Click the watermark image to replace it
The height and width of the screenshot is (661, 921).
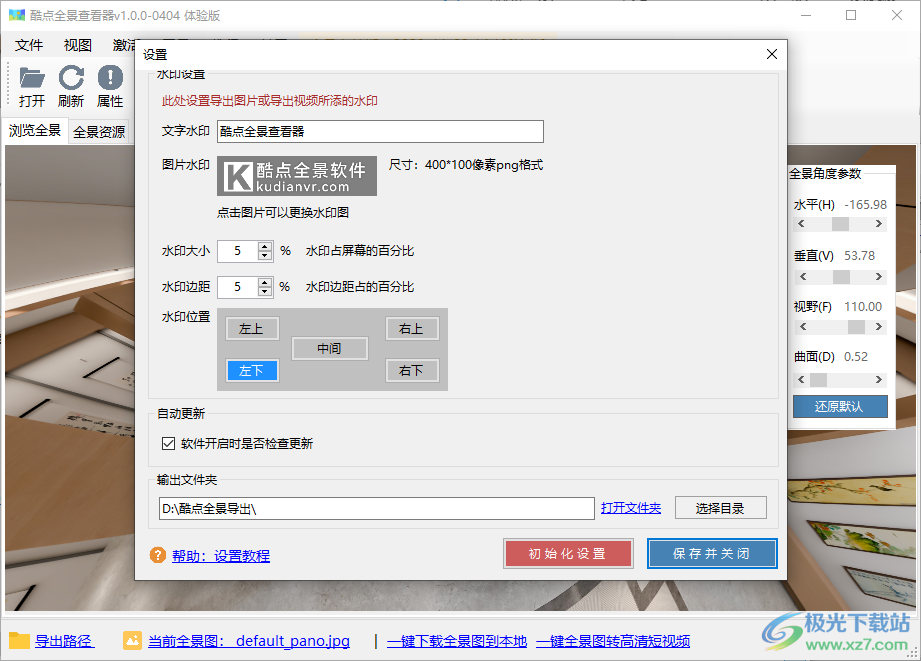pyautogui.click(x=297, y=176)
